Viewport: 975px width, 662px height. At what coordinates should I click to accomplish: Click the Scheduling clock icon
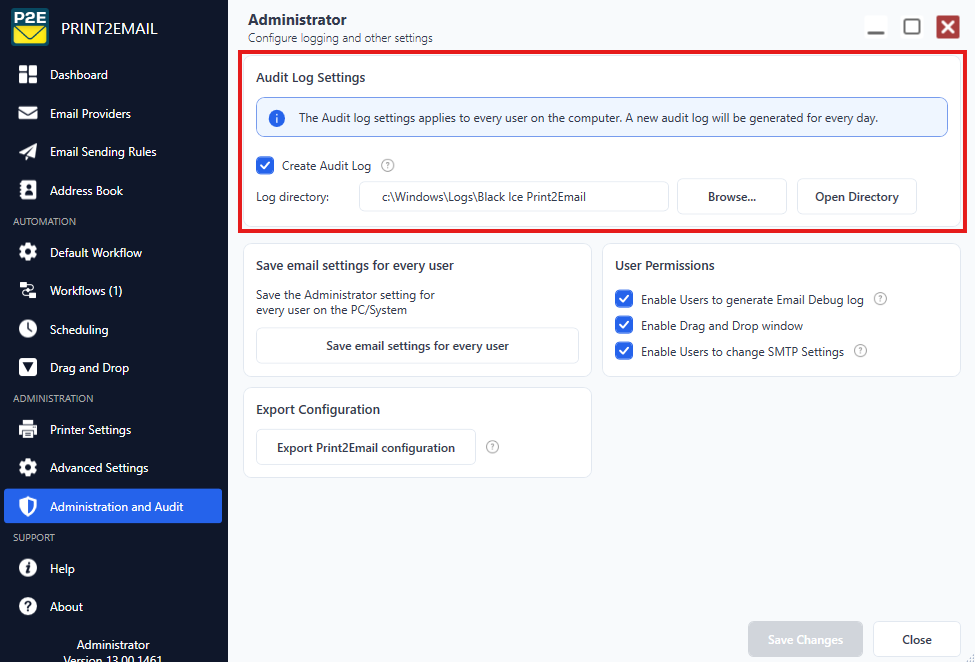tap(28, 329)
